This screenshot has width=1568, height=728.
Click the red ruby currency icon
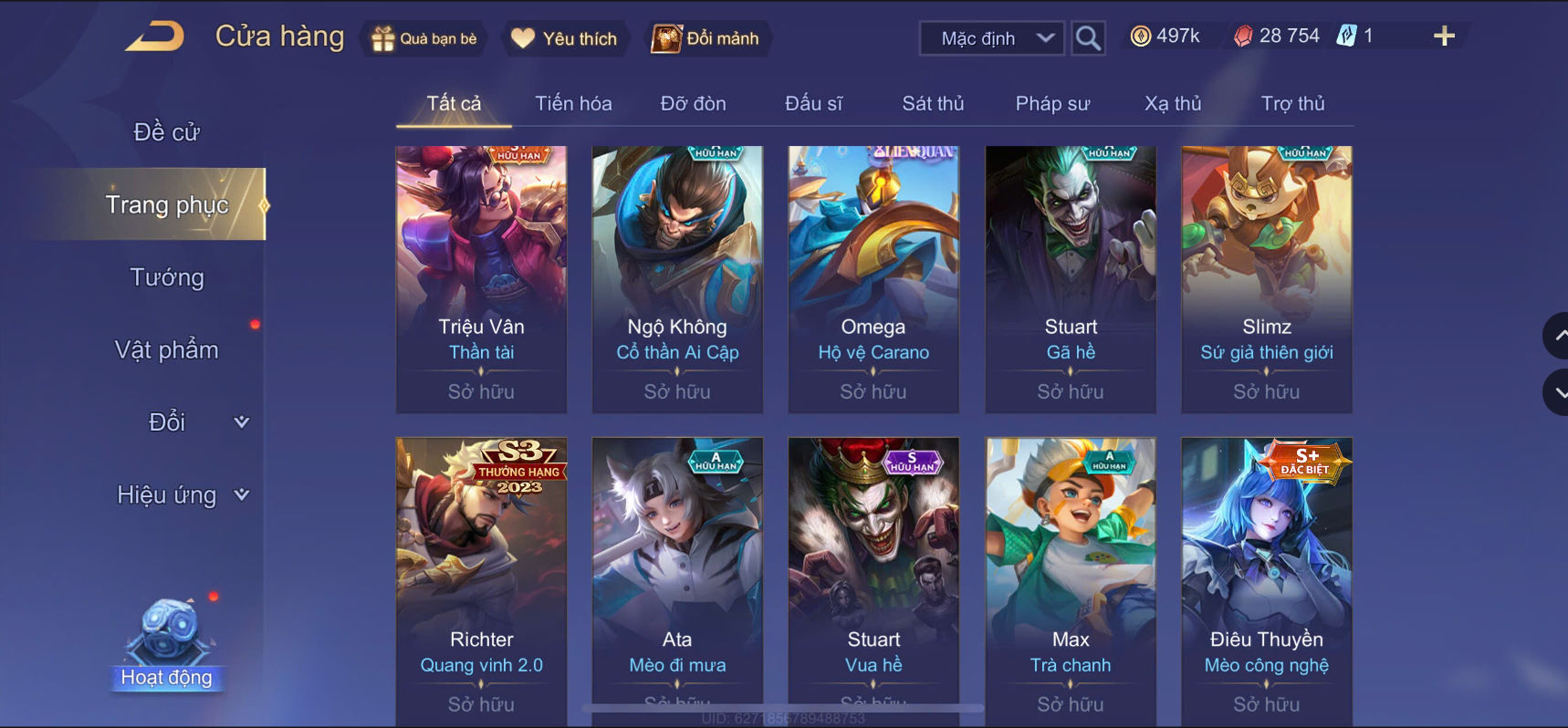[1243, 36]
